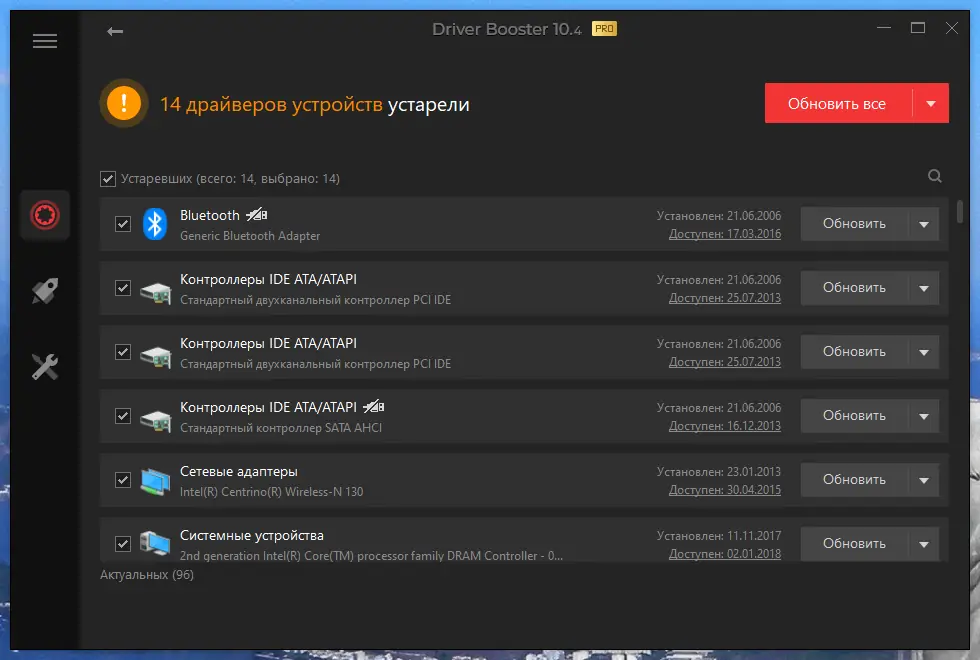This screenshot has height=660, width=980.
Task: Minimize the Driver Booster window
Action: coord(884,28)
